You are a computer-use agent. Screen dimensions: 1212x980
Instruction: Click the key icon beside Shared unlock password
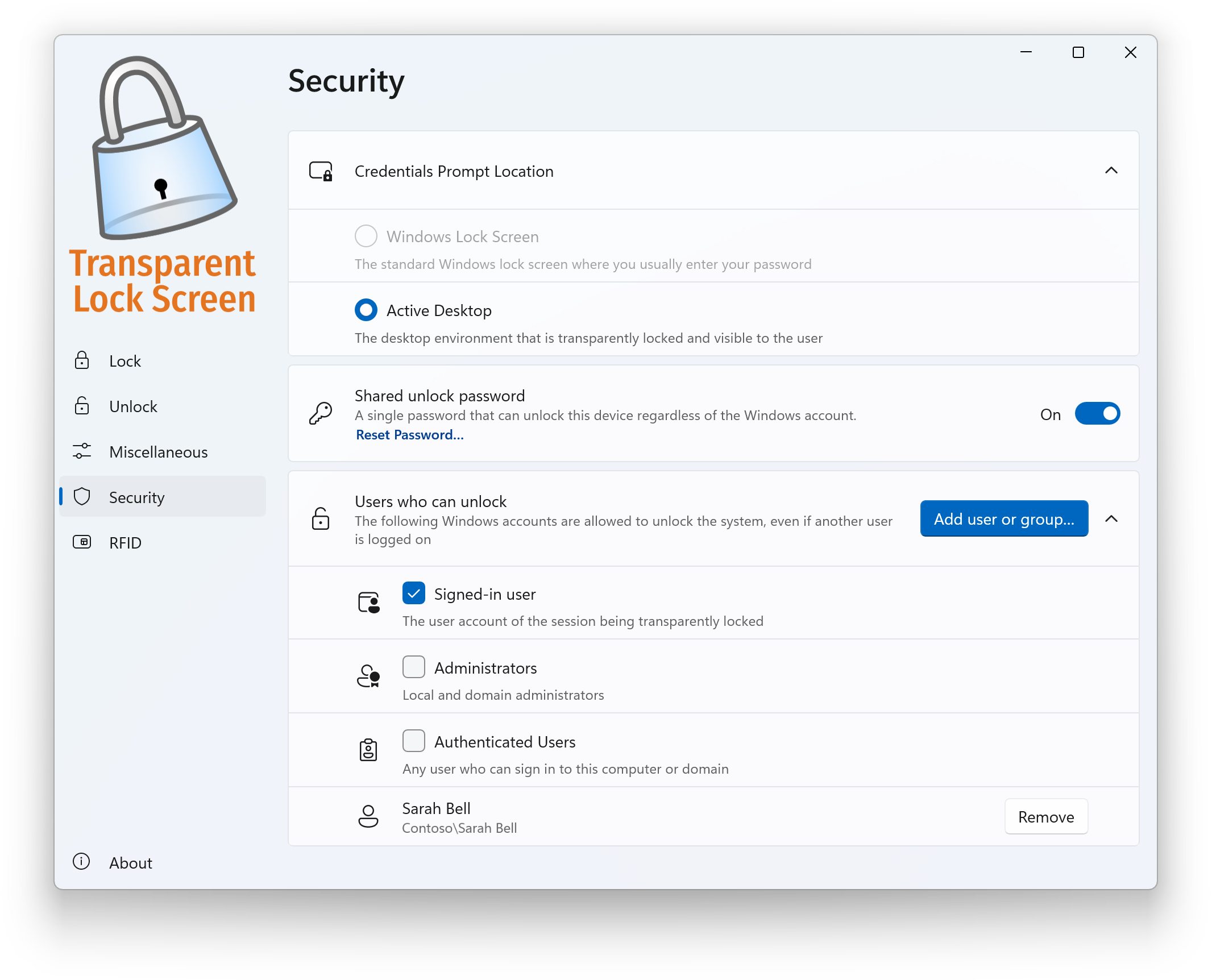[321, 413]
